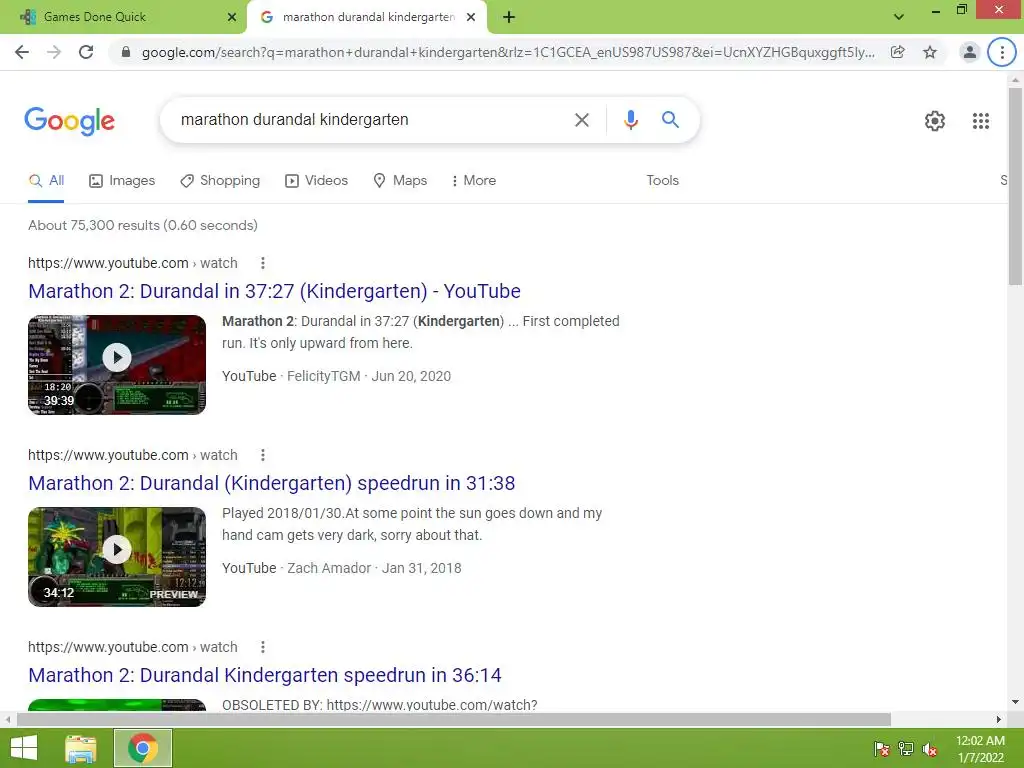Close the marathon durandal kindergarten tab

tap(471, 17)
